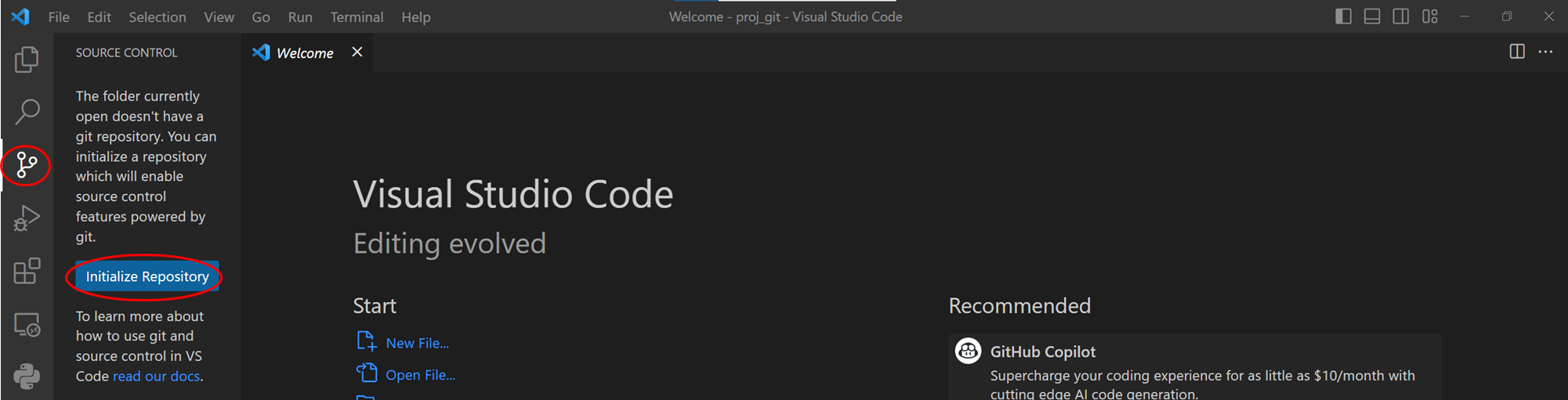Open the Explorer view in activity bar
The height and width of the screenshot is (400, 1568).
point(27,59)
